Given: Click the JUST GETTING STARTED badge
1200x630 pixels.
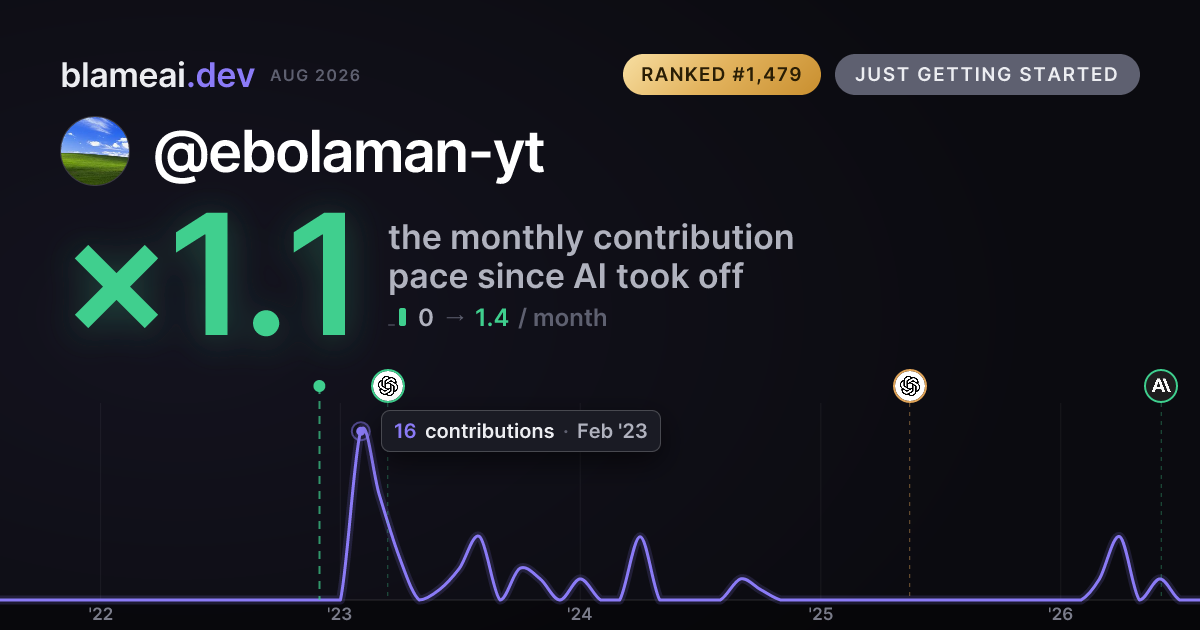Looking at the screenshot, I should point(987,75).
